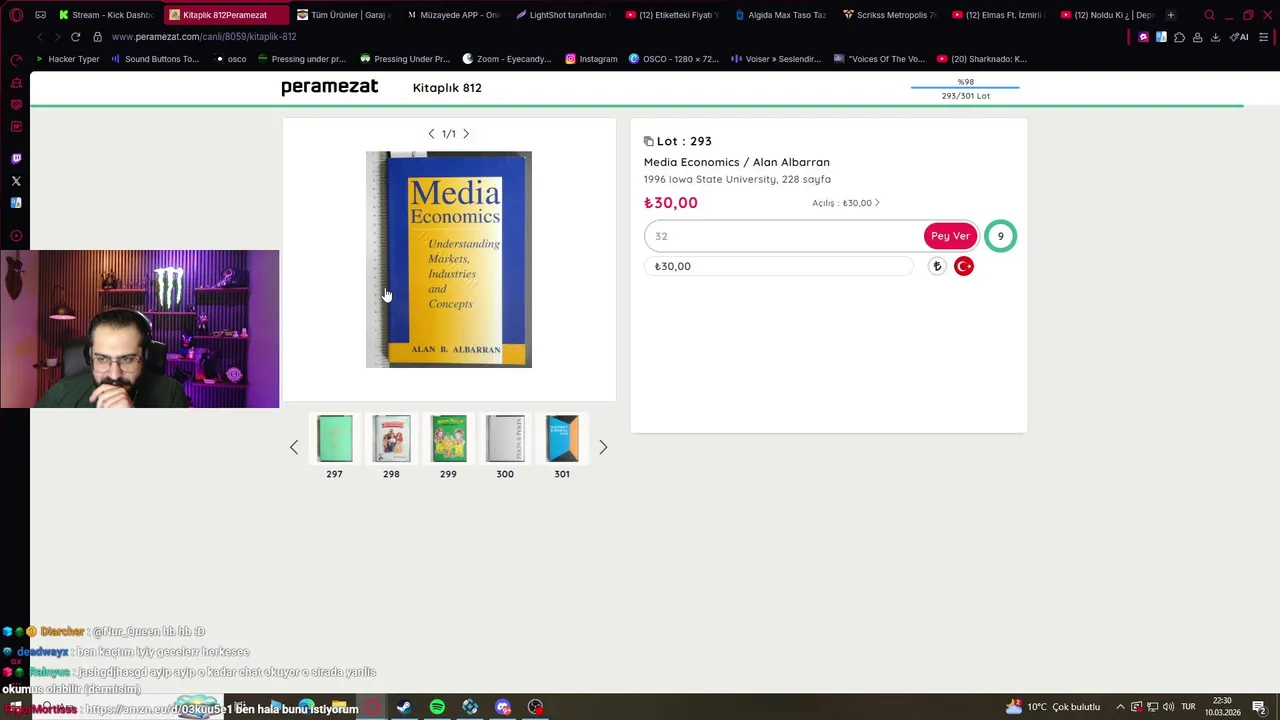Click the site lock icon in address bar

click(97, 37)
